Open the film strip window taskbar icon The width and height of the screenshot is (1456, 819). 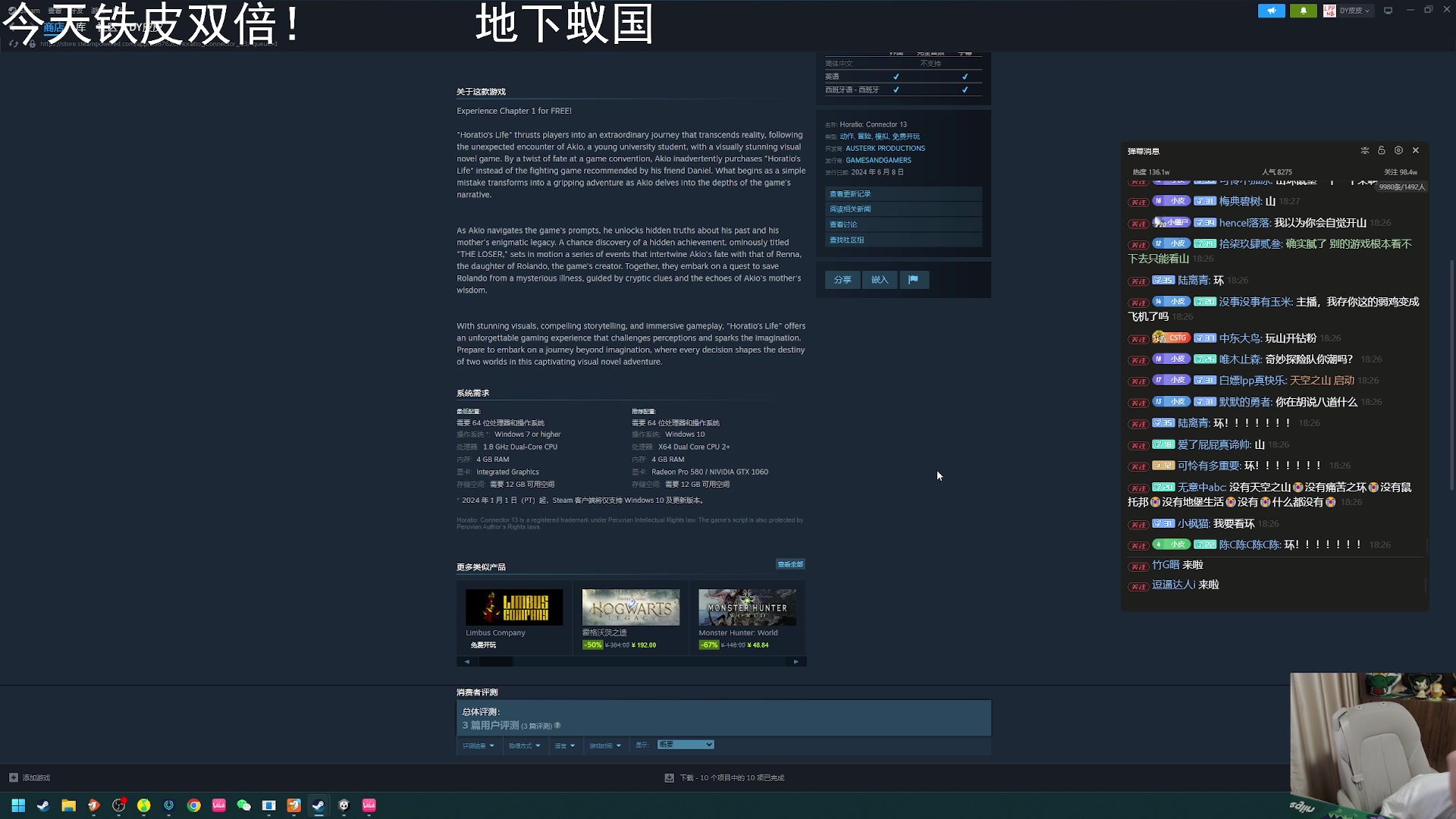268,805
